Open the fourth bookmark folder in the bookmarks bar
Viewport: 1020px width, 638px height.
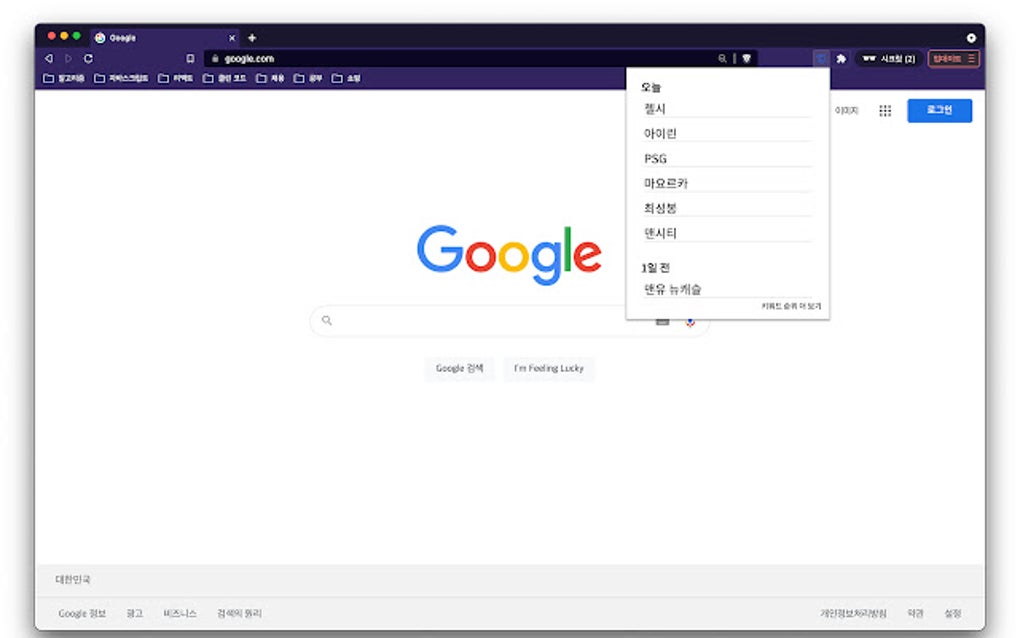coord(225,78)
